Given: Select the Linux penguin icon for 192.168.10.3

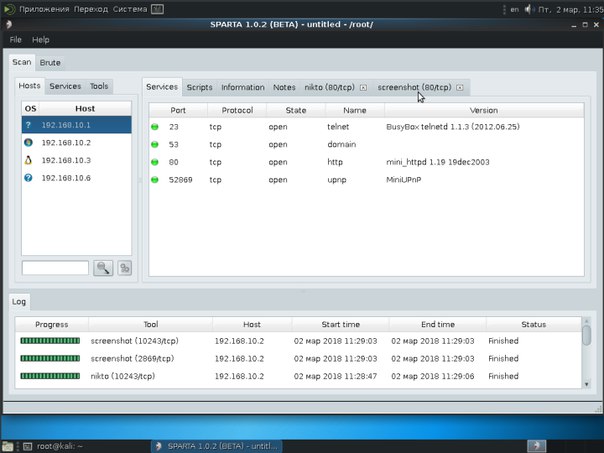Looking at the screenshot, I should (x=30, y=161).
